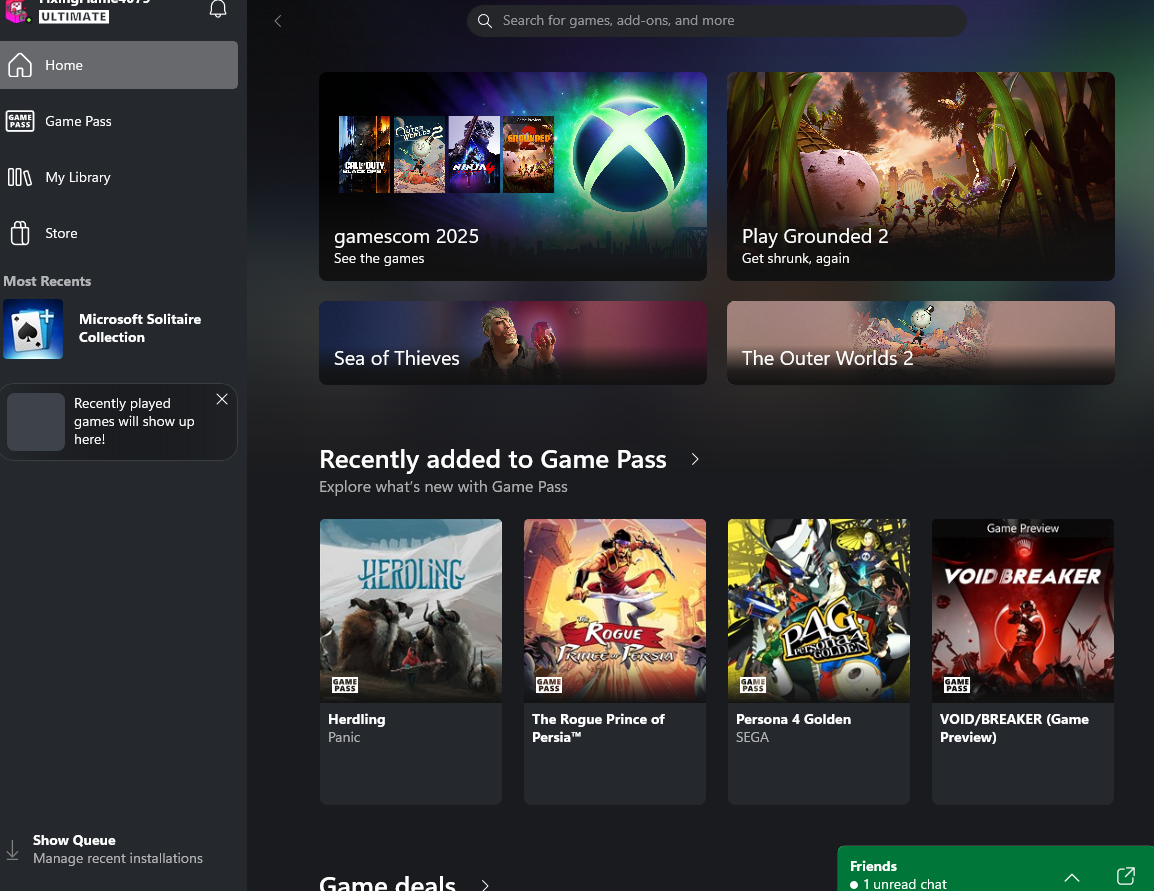Select Home in the sidebar

click(x=118, y=65)
